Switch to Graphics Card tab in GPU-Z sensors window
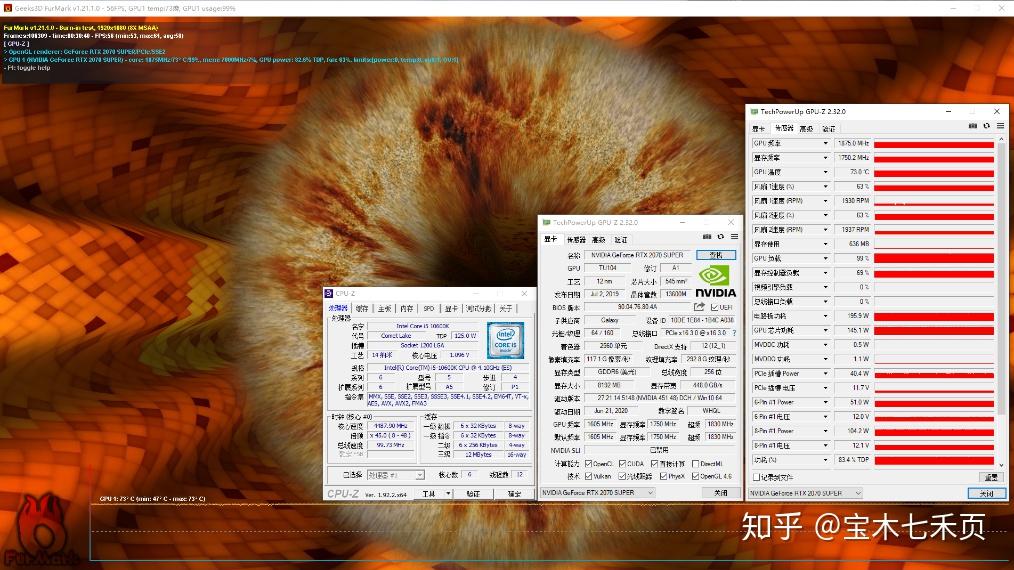Screen dimensions: 1014x570 [x=759, y=129]
